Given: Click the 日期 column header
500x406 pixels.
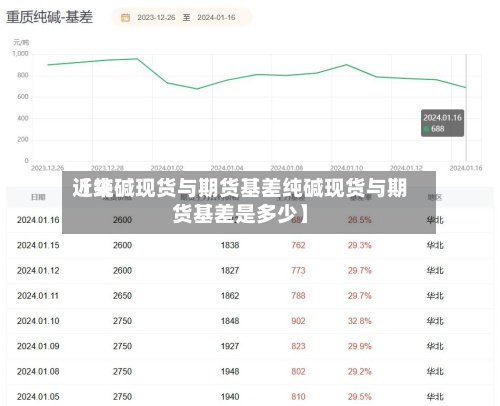Looking at the screenshot, I should pyautogui.click(x=38, y=197).
